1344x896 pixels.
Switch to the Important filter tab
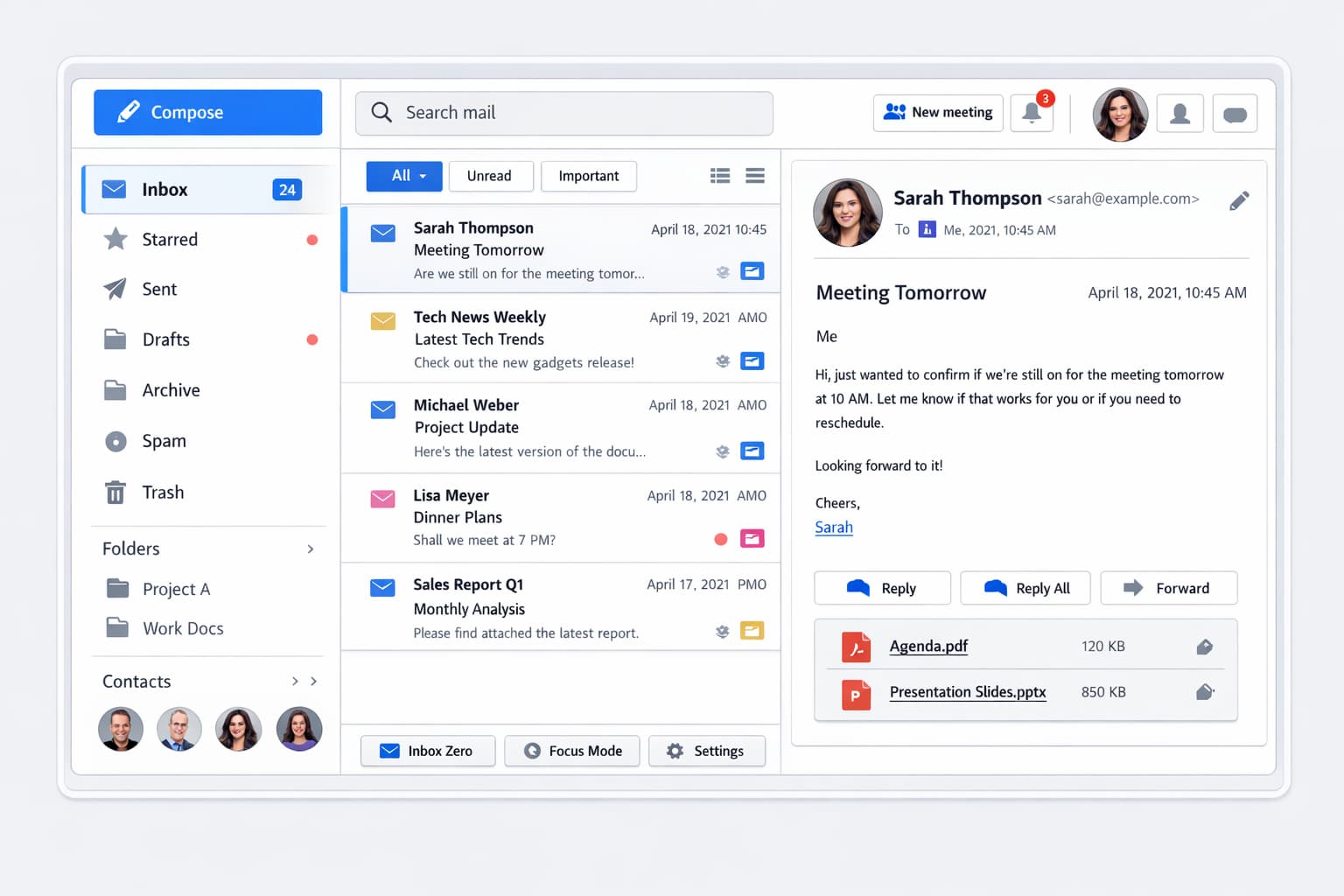coord(588,176)
